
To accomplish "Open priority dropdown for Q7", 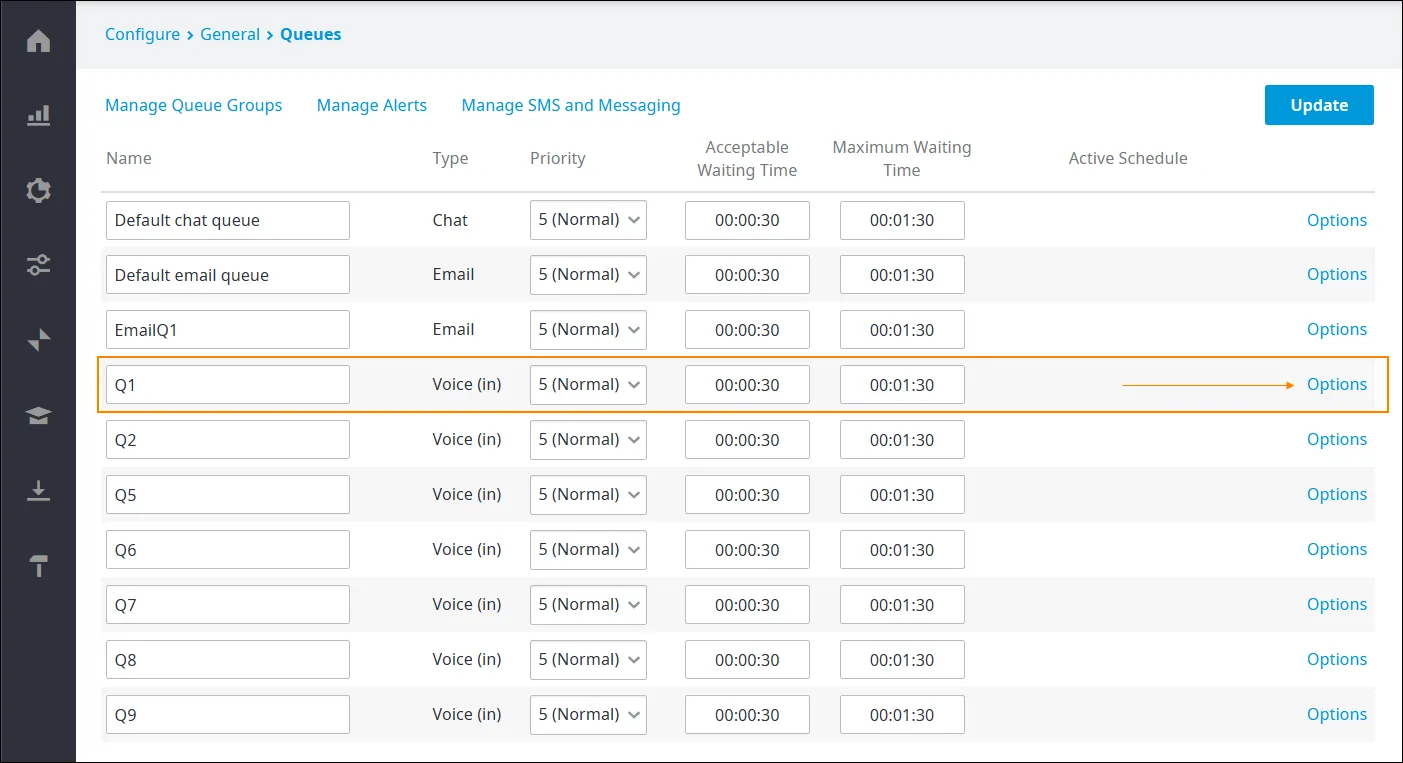I will [x=588, y=605].
